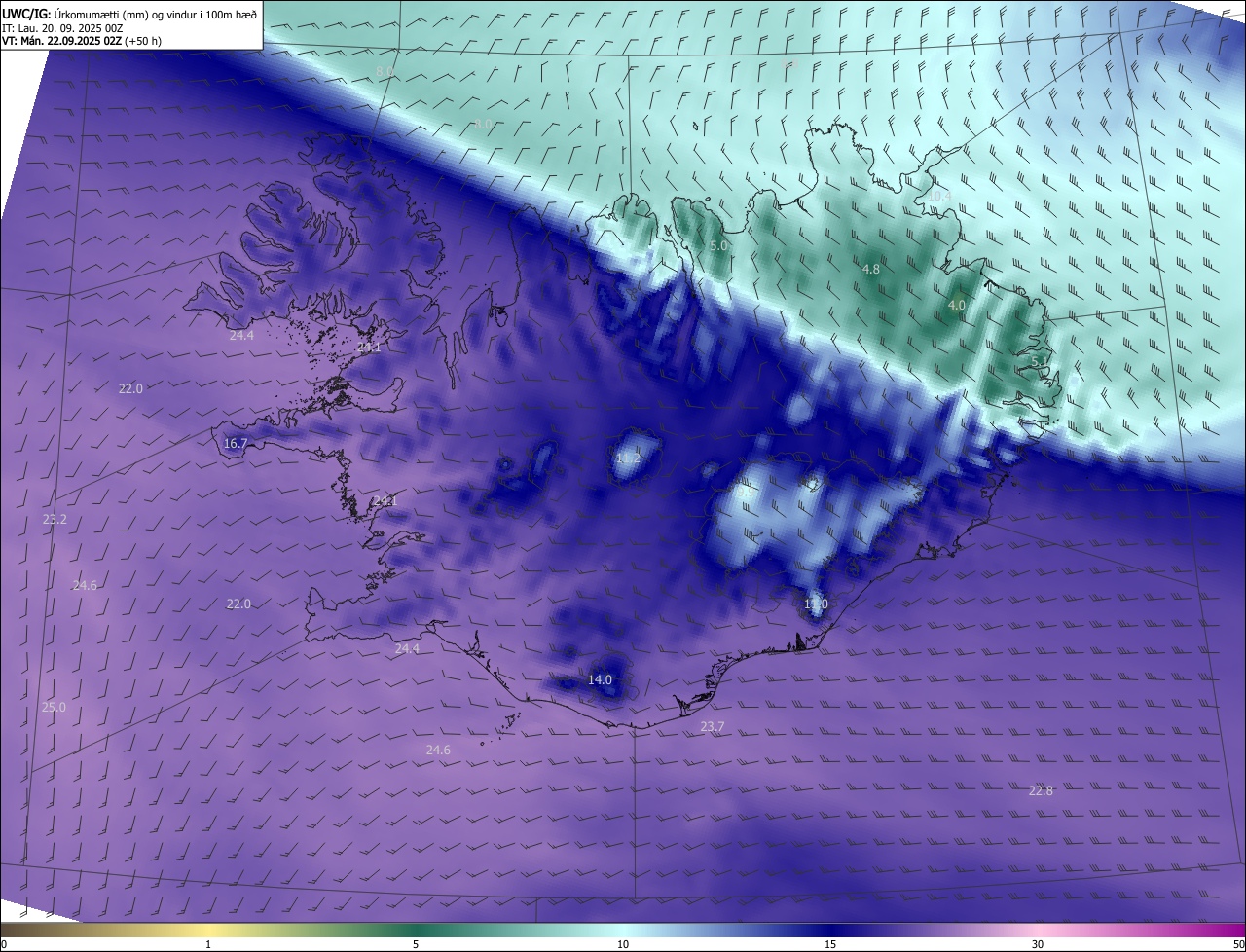This screenshot has height=952, width=1246.
Task: Click the 11.0 value label on the map
Action: [x=816, y=604]
